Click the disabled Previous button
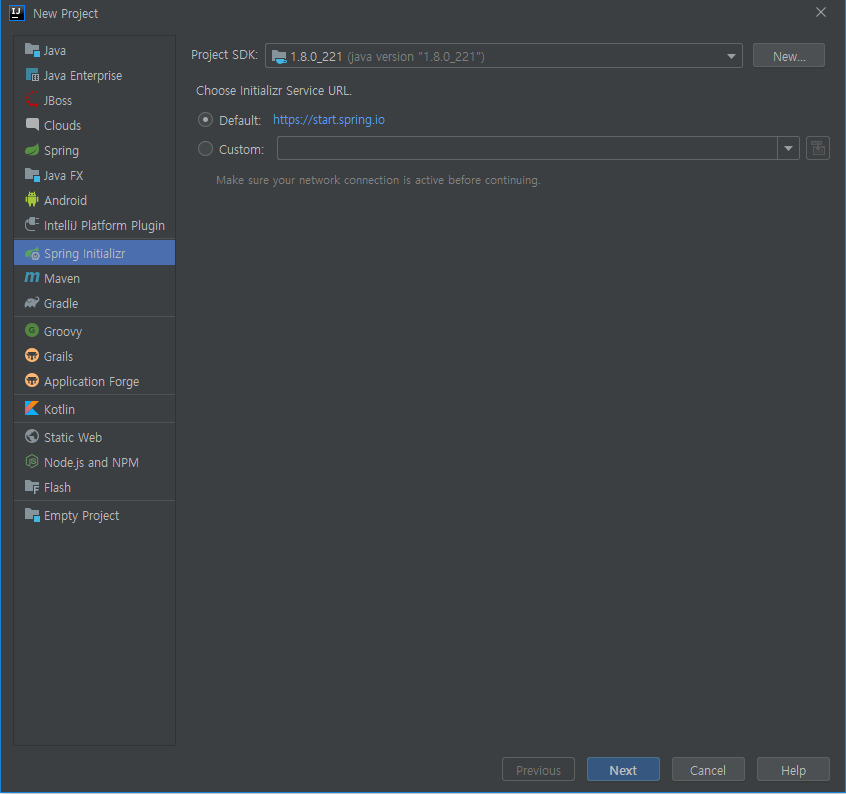Image resolution: width=846 pixels, height=794 pixels. point(538,769)
